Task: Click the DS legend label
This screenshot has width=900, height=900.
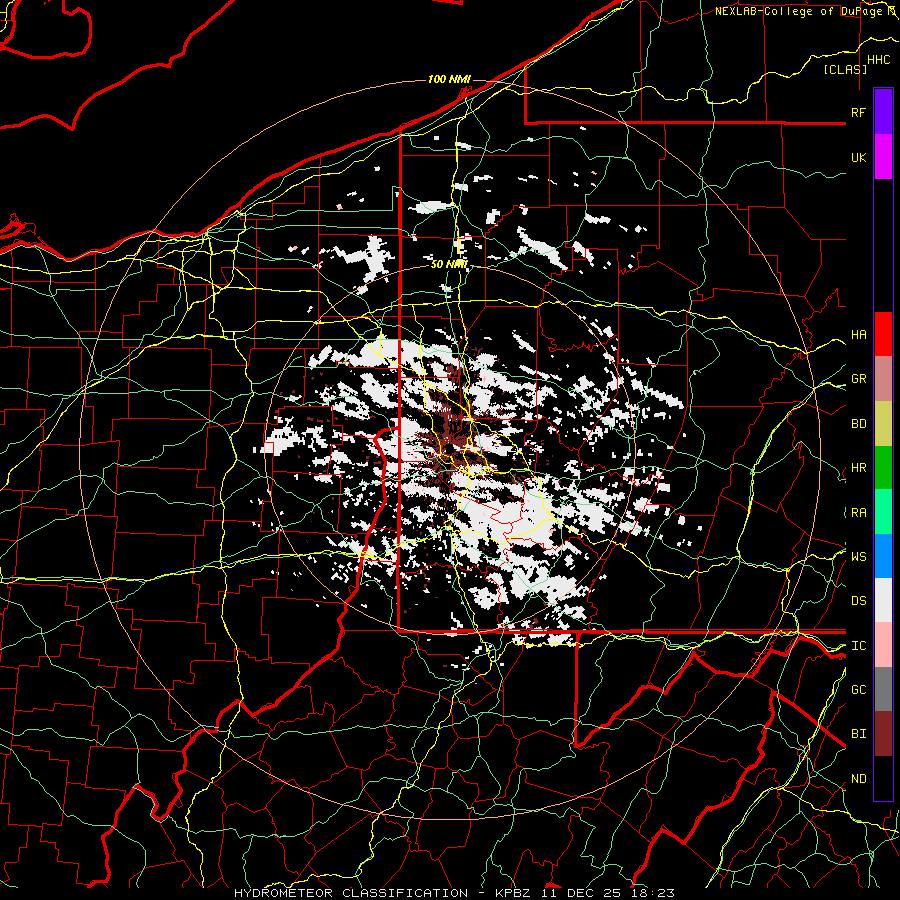Action: (x=858, y=601)
